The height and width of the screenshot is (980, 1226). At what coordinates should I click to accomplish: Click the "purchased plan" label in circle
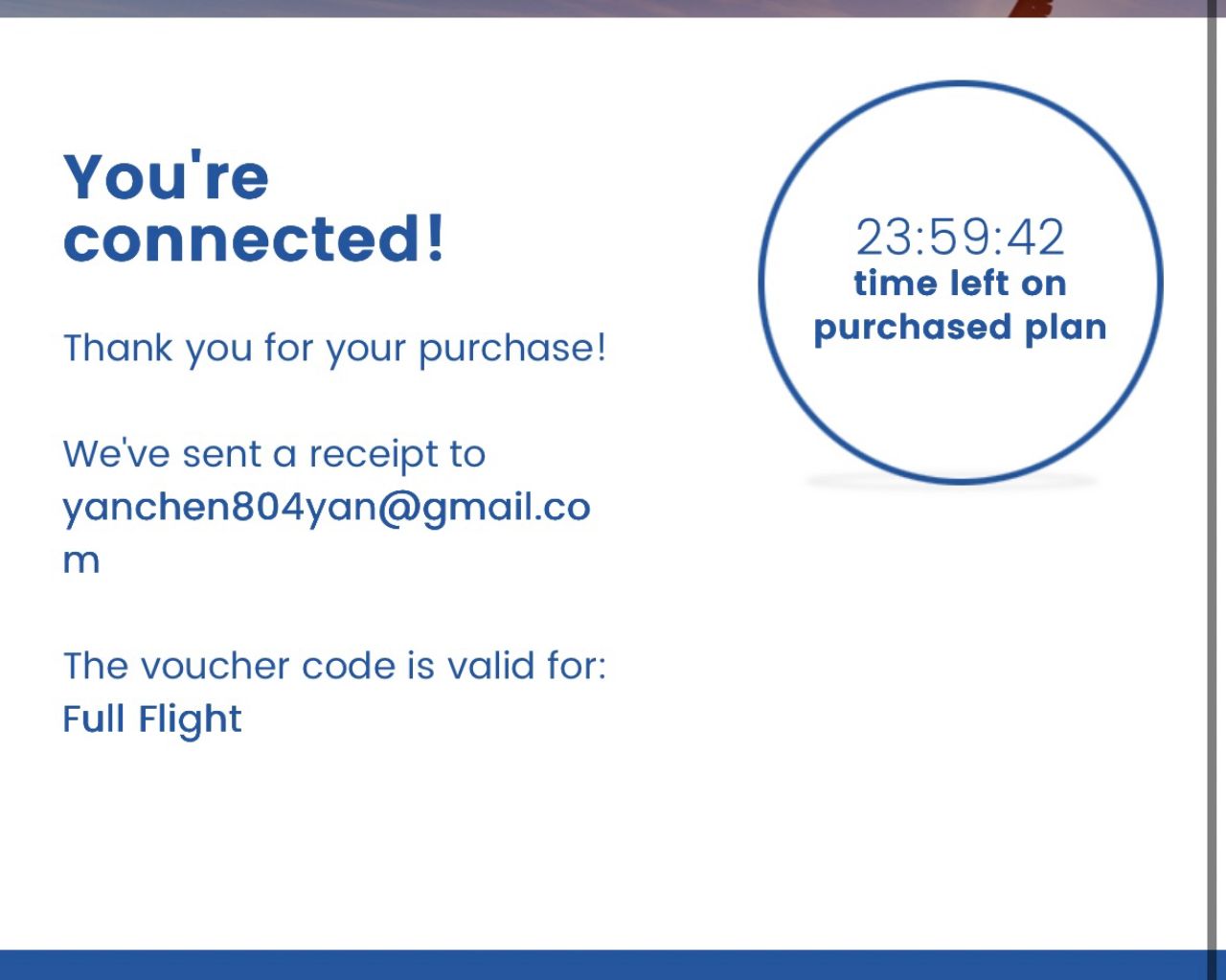(x=960, y=328)
